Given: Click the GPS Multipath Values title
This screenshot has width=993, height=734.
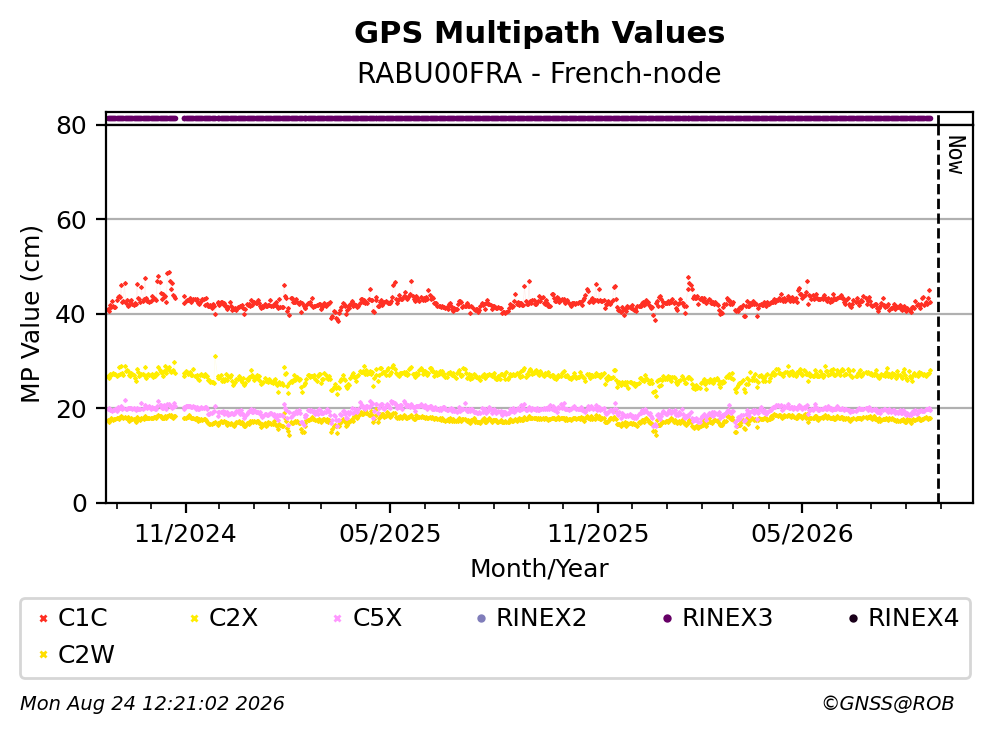Looking at the screenshot, I should pyautogui.click(x=539, y=32).
